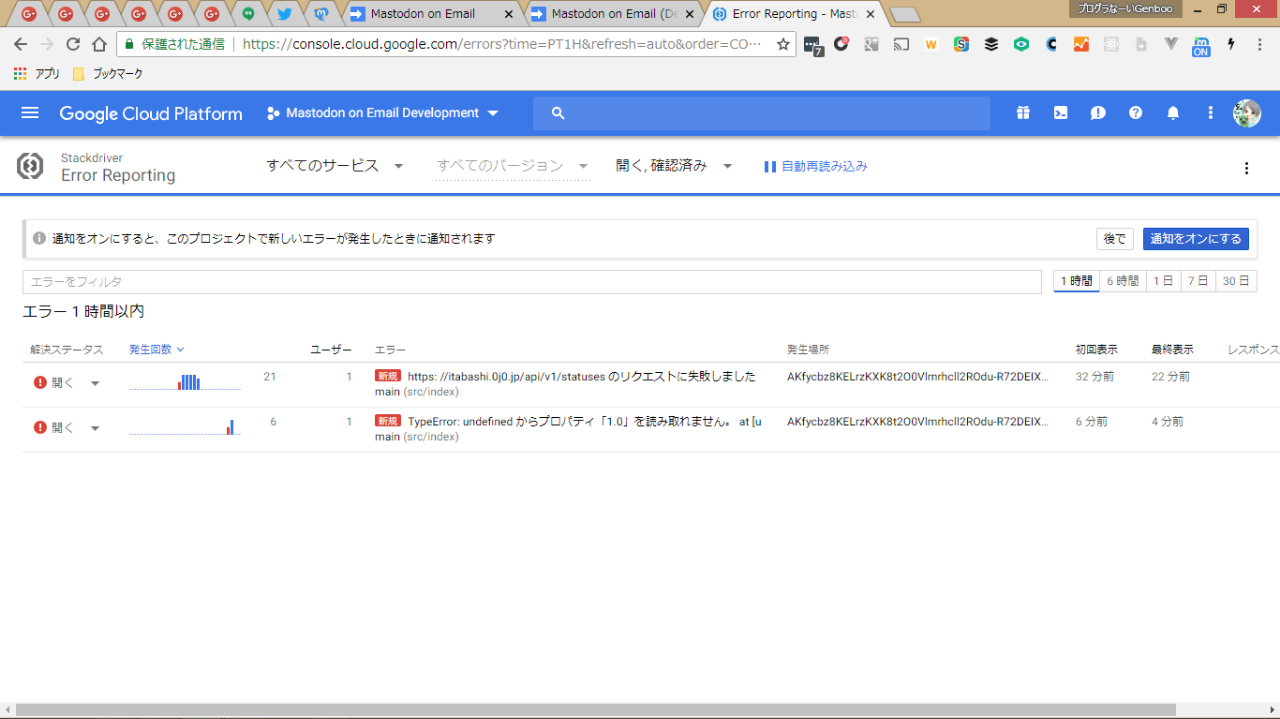Open the notifications bell icon

[1173, 113]
